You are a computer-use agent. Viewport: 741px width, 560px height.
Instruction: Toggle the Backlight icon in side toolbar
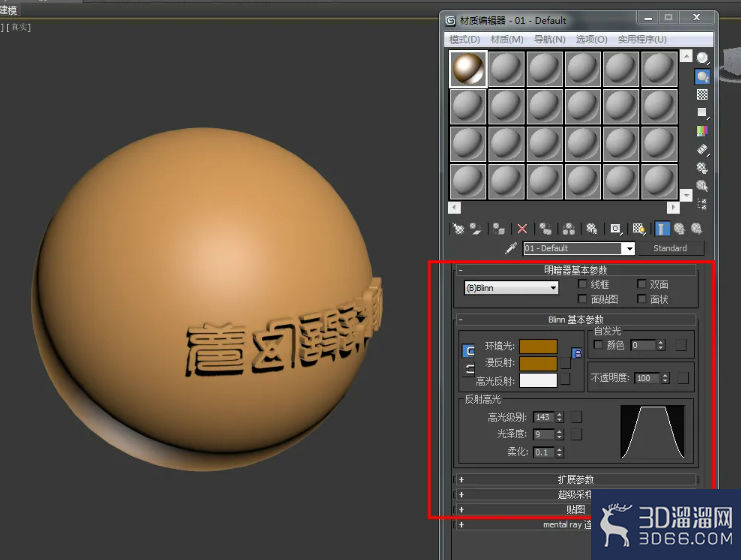(x=703, y=77)
